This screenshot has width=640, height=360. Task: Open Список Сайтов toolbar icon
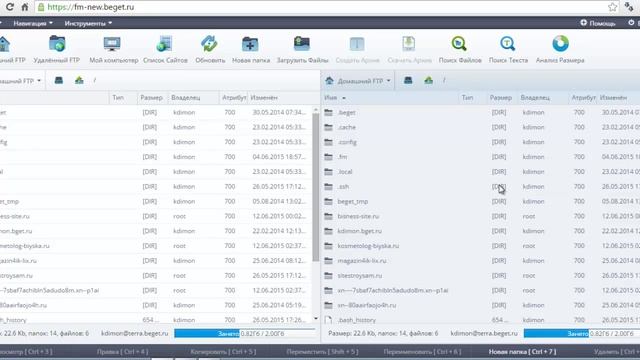pos(165,49)
